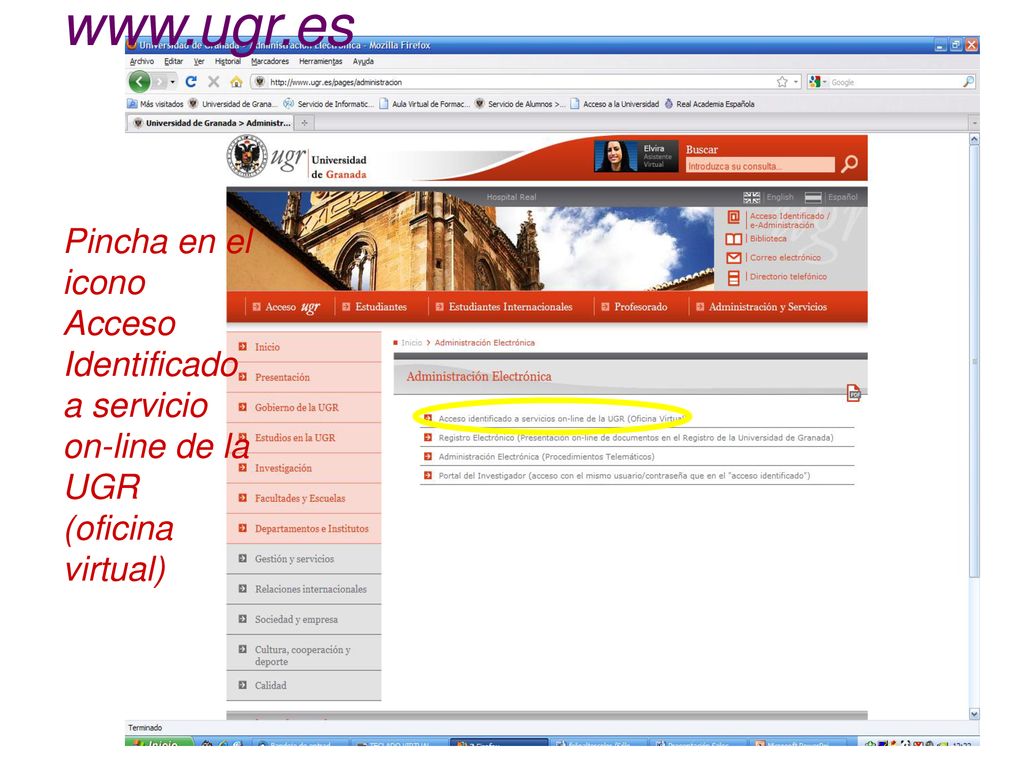Open the Acceso a la Universidad bookmark
The image size is (1024, 768).
(615, 104)
